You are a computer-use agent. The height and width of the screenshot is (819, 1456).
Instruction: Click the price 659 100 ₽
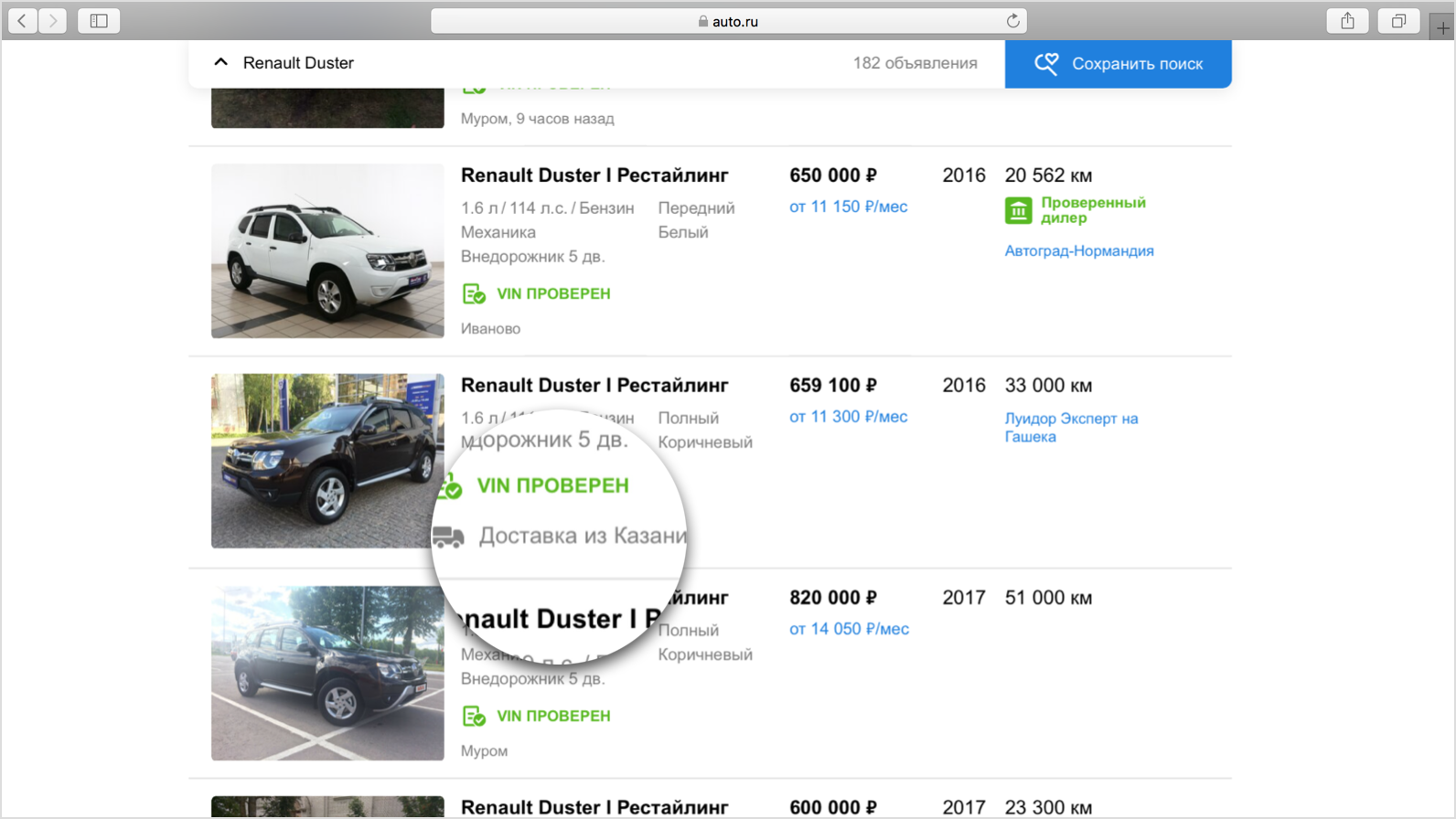833,386
